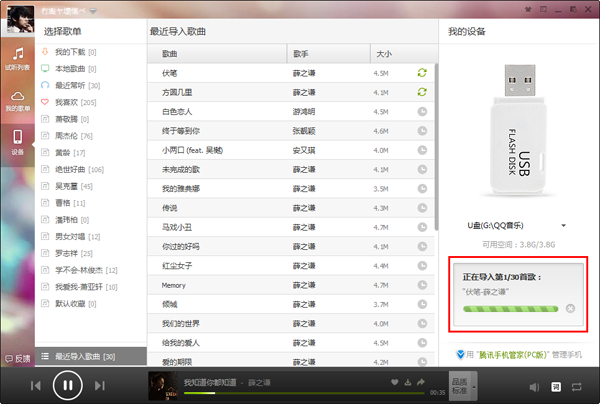Click the playback progress bar
The width and height of the screenshot is (600, 404).
(x=300, y=393)
